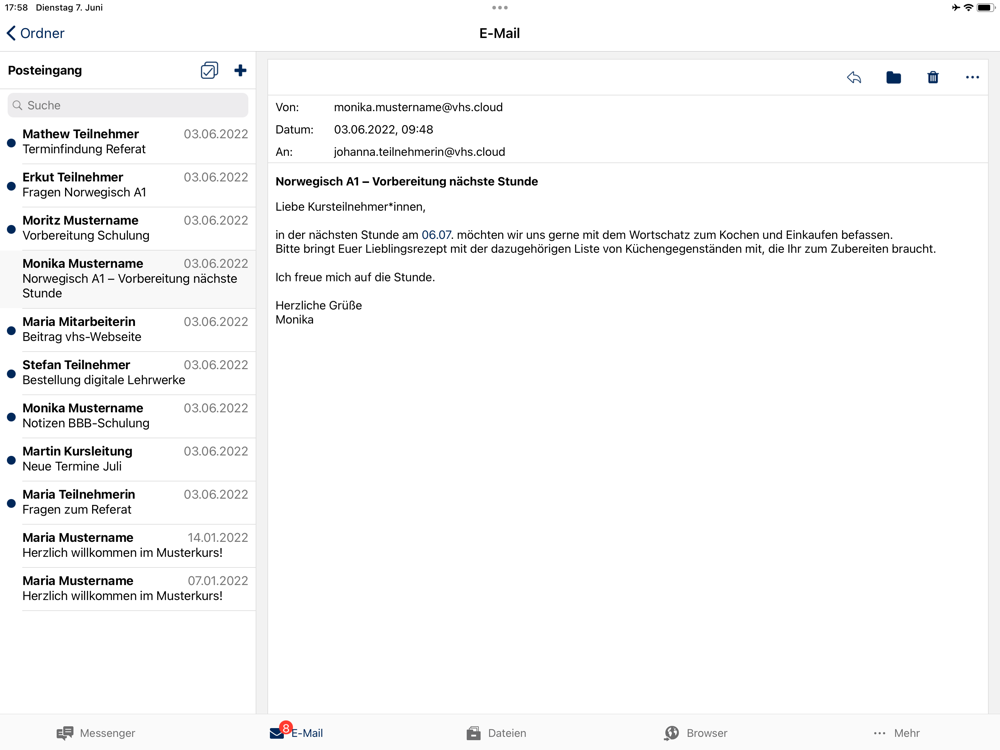This screenshot has width=1000, height=750.
Task: Tap the battery status icon
Action: (986, 8)
